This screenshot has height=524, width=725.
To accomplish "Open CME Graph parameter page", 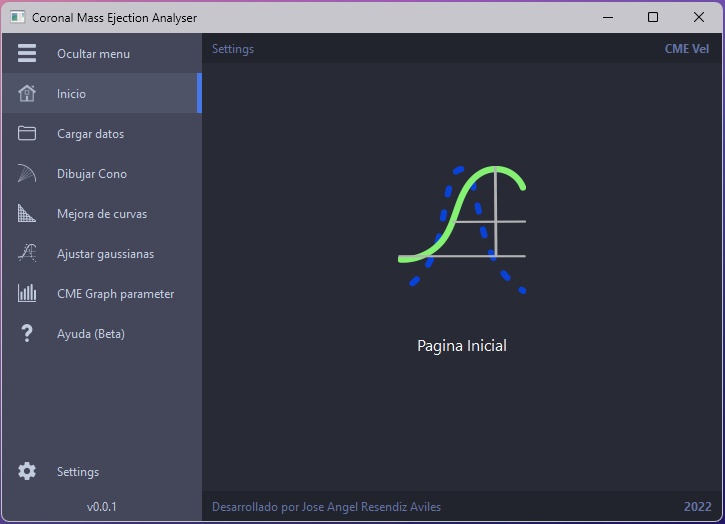I will pyautogui.click(x=102, y=294).
